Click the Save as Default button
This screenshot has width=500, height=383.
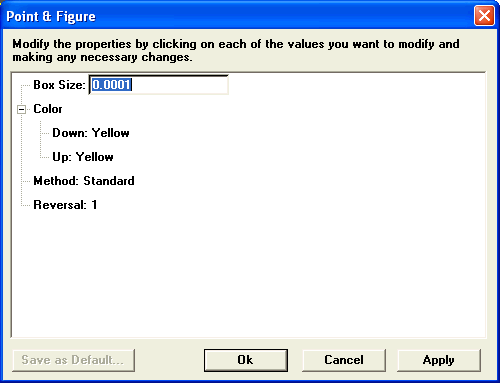(x=74, y=360)
